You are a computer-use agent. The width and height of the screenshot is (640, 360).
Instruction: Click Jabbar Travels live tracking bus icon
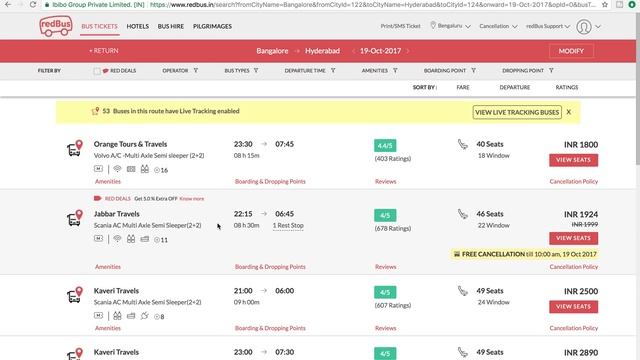coord(75,218)
